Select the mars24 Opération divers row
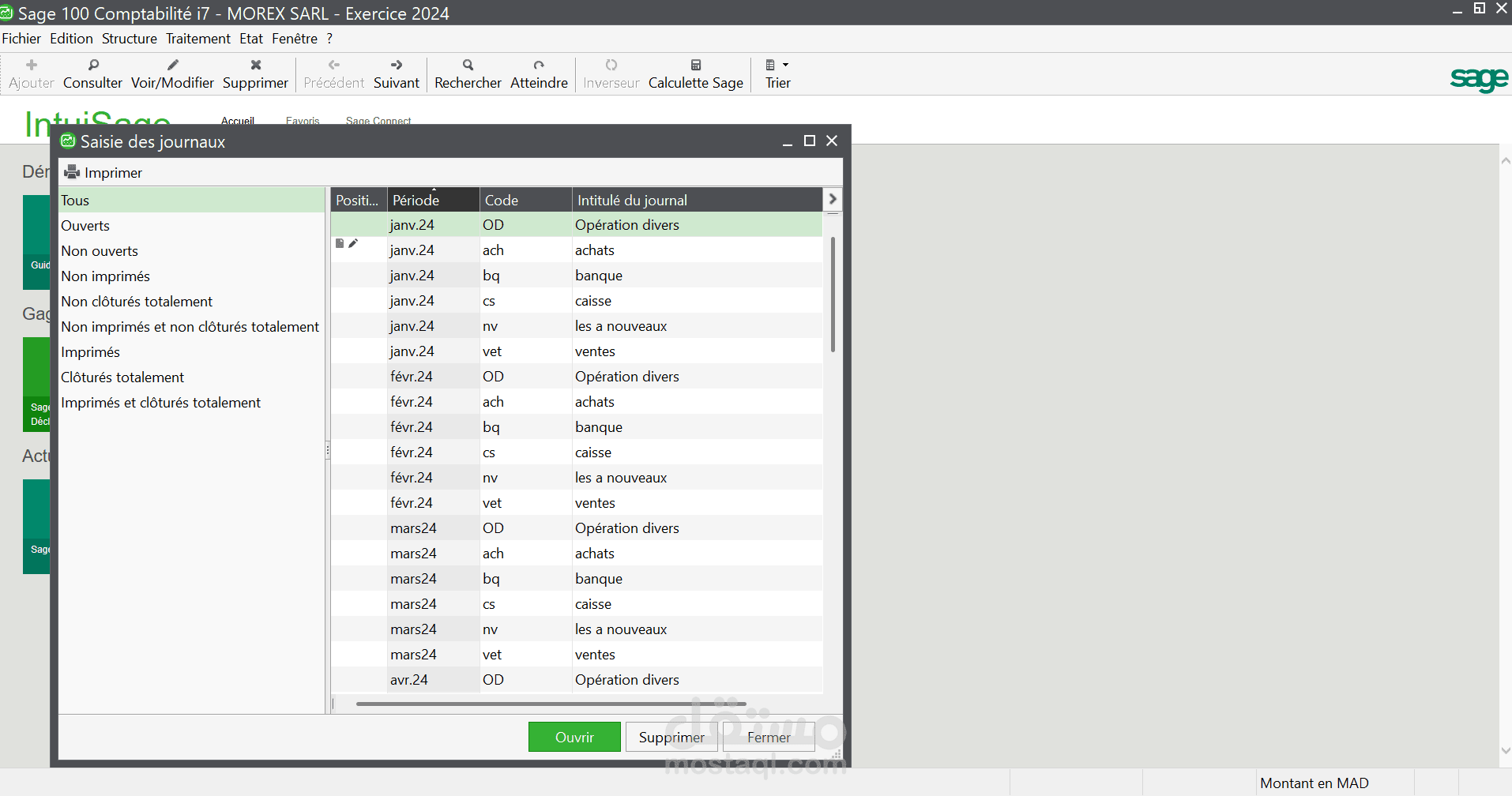This screenshot has height=796, width=1512. (x=577, y=528)
